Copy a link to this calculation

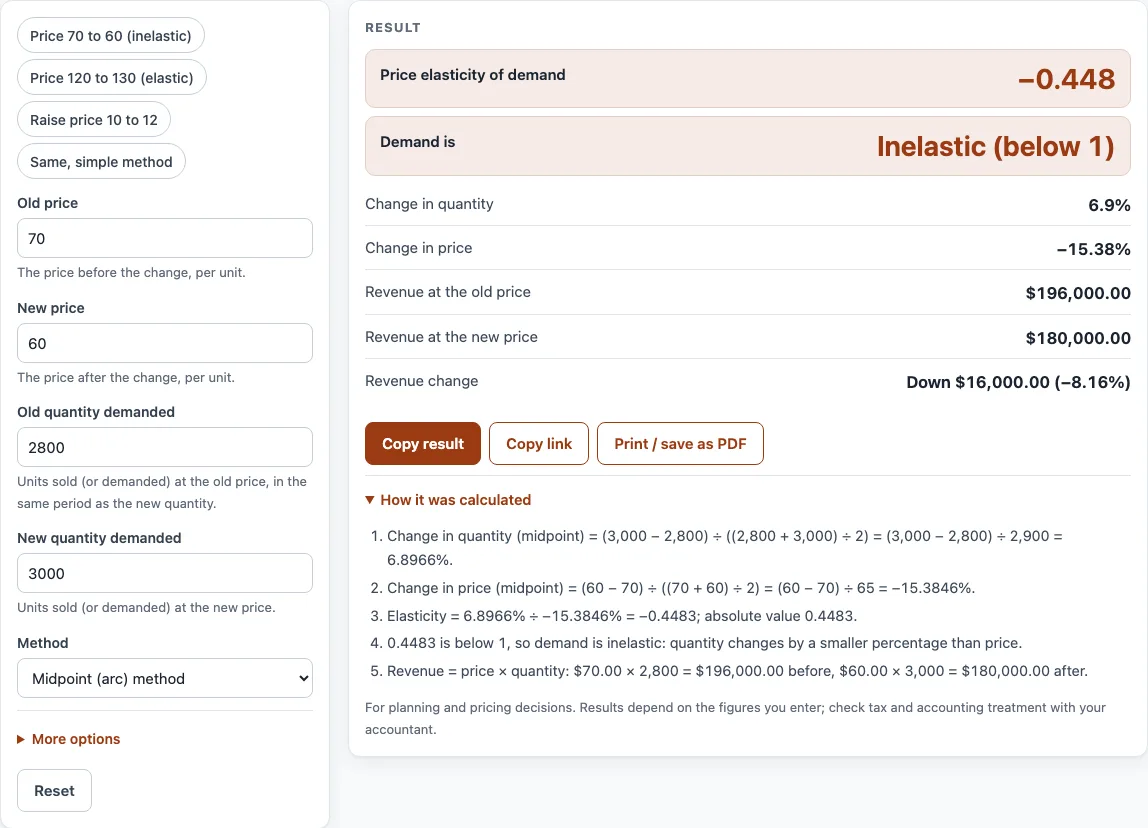[x=539, y=444]
